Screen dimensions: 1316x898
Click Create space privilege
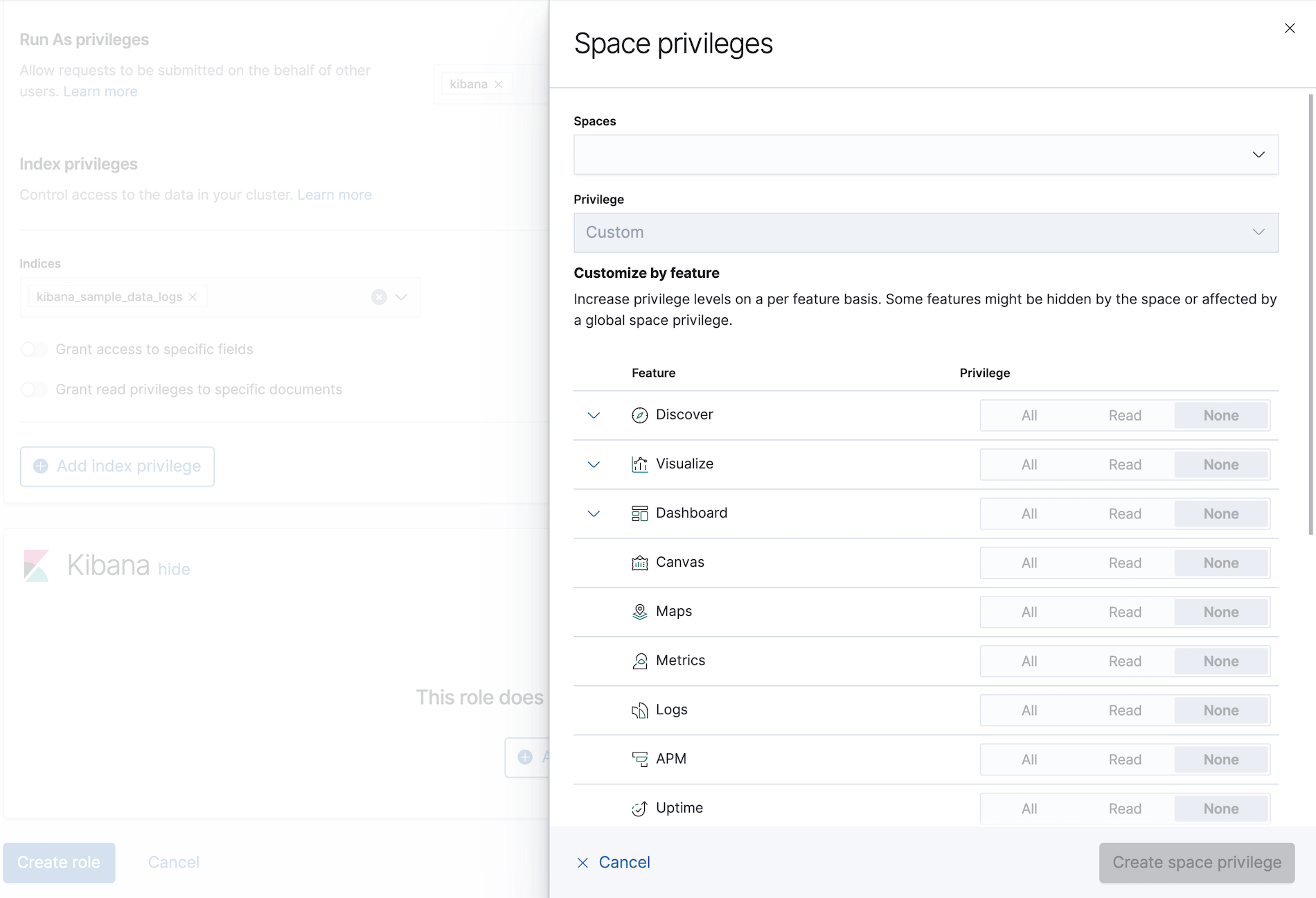pyautogui.click(x=1196, y=863)
